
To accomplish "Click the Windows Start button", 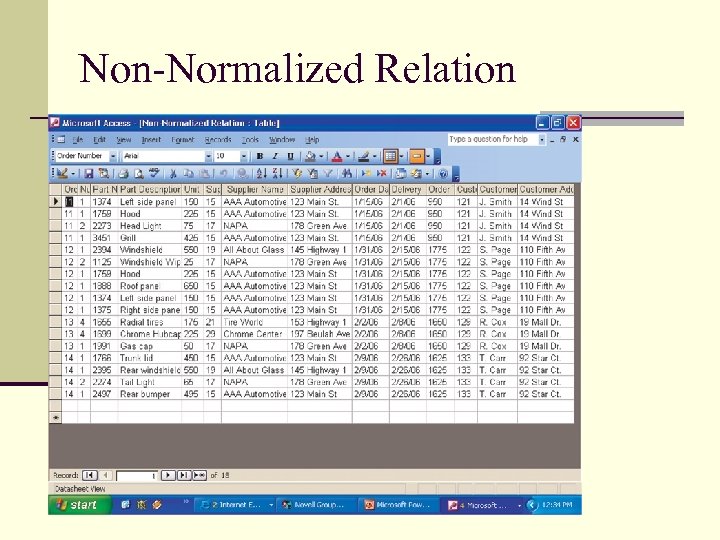I will click(79, 505).
